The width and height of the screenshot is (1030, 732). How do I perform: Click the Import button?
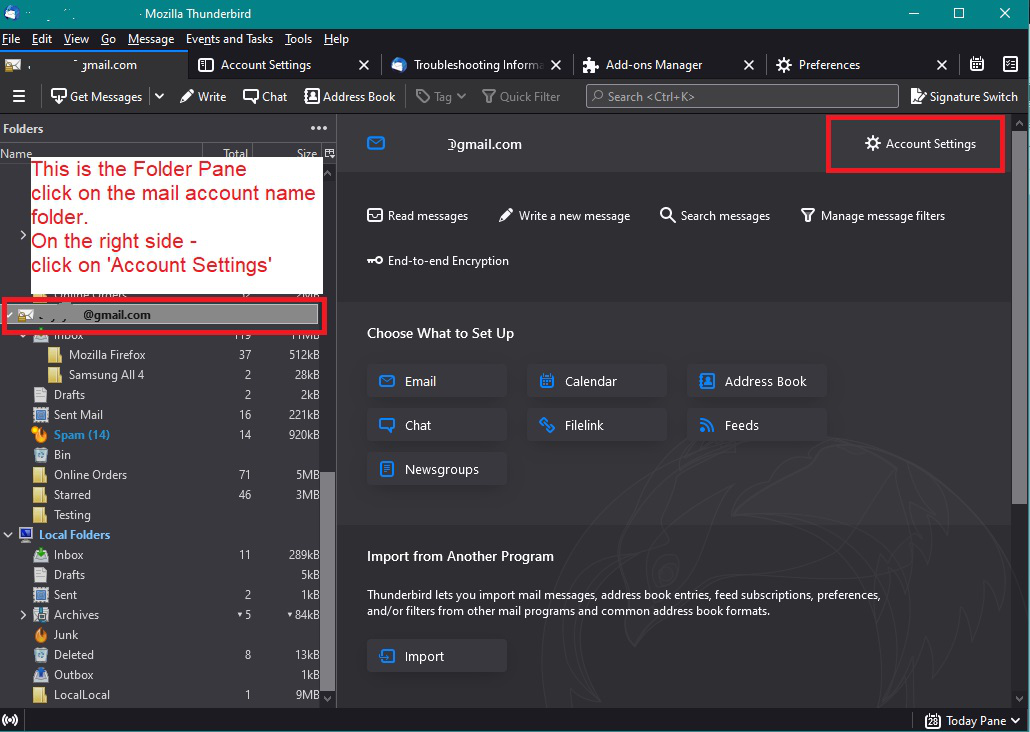click(x=437, y=656)
